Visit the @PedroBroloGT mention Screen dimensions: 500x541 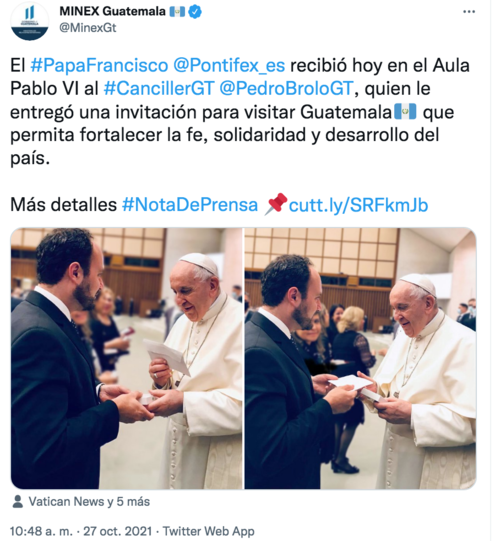[286, 88]
